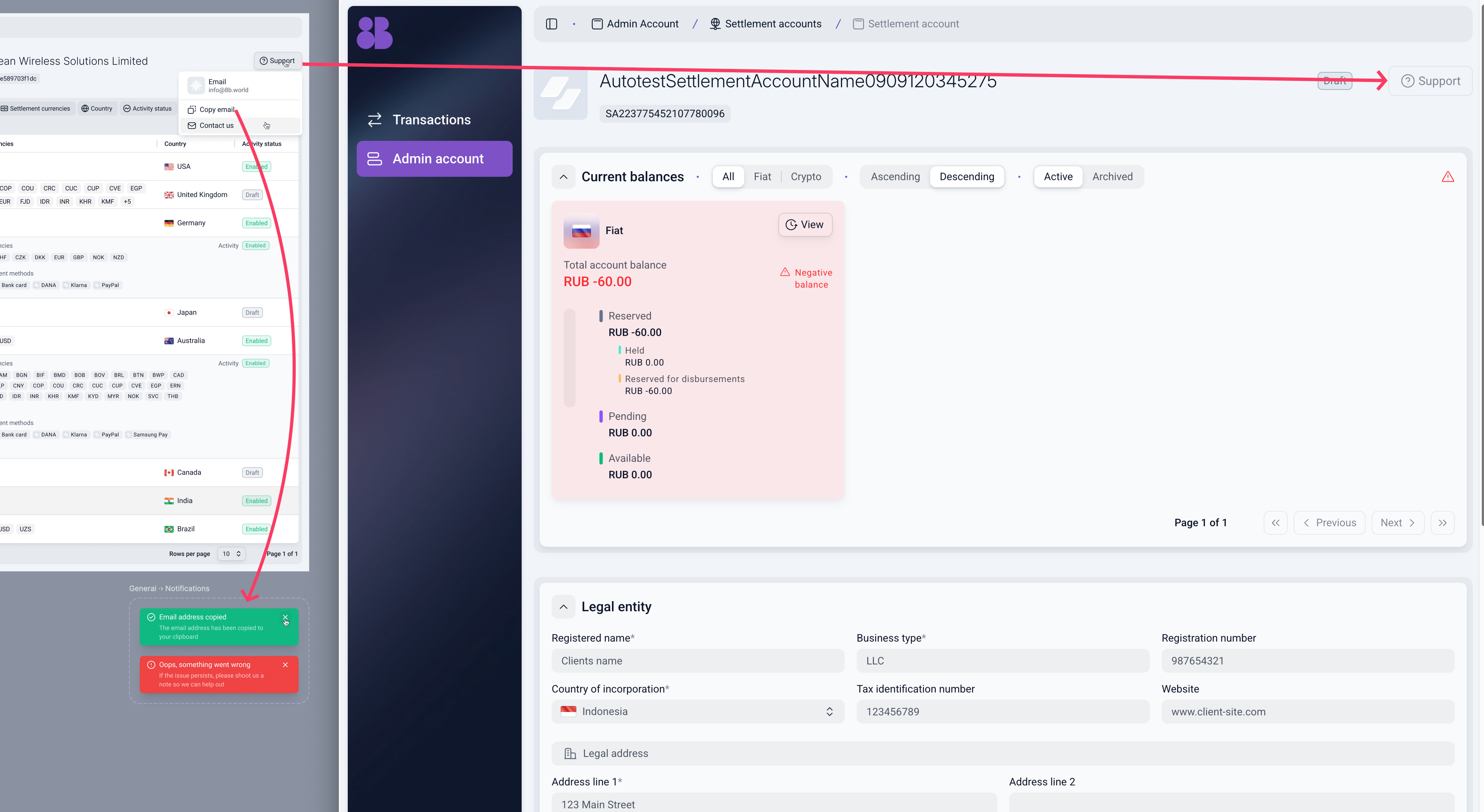1484x812 pixels.
Task: Show Active balances
Action: point(1058,177)
